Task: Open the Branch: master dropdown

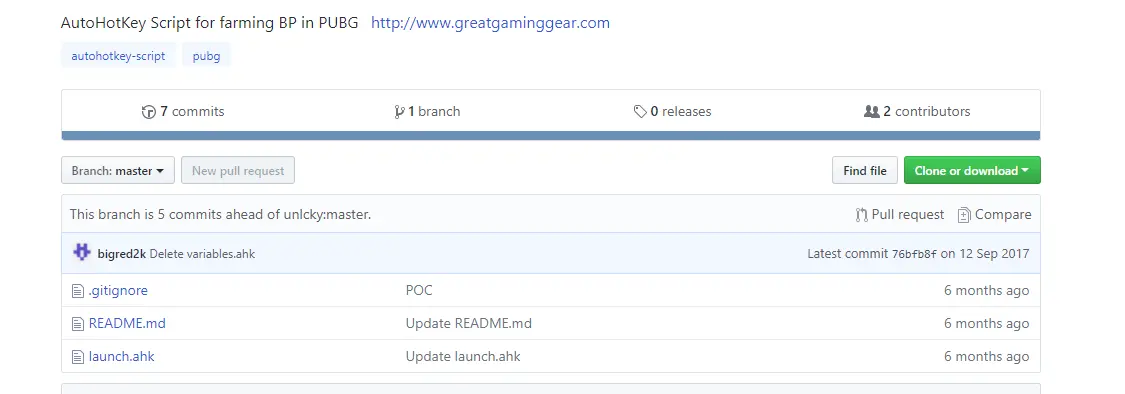Action: pos(118,171)
